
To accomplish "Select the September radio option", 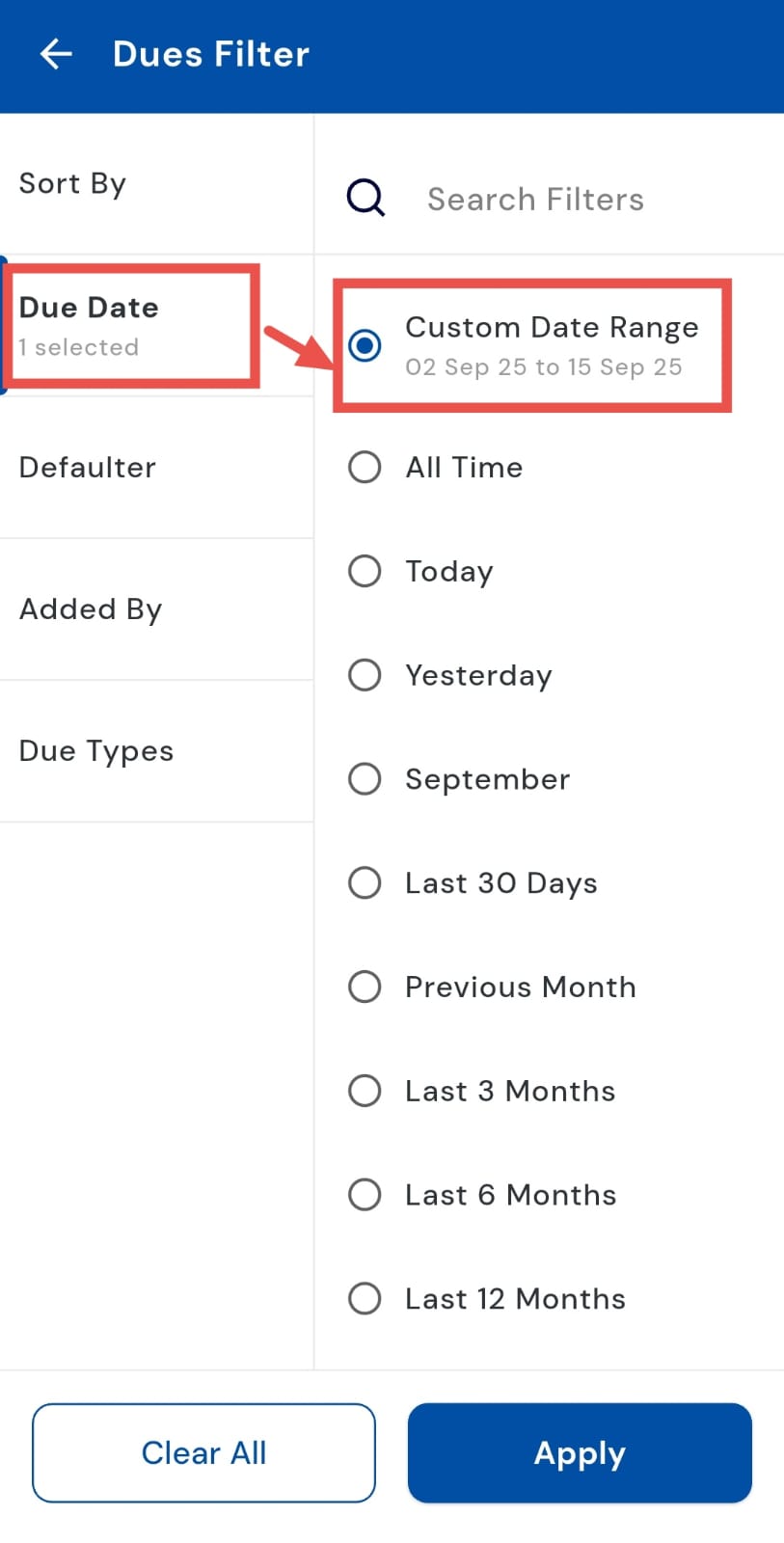I will (365, 779).
